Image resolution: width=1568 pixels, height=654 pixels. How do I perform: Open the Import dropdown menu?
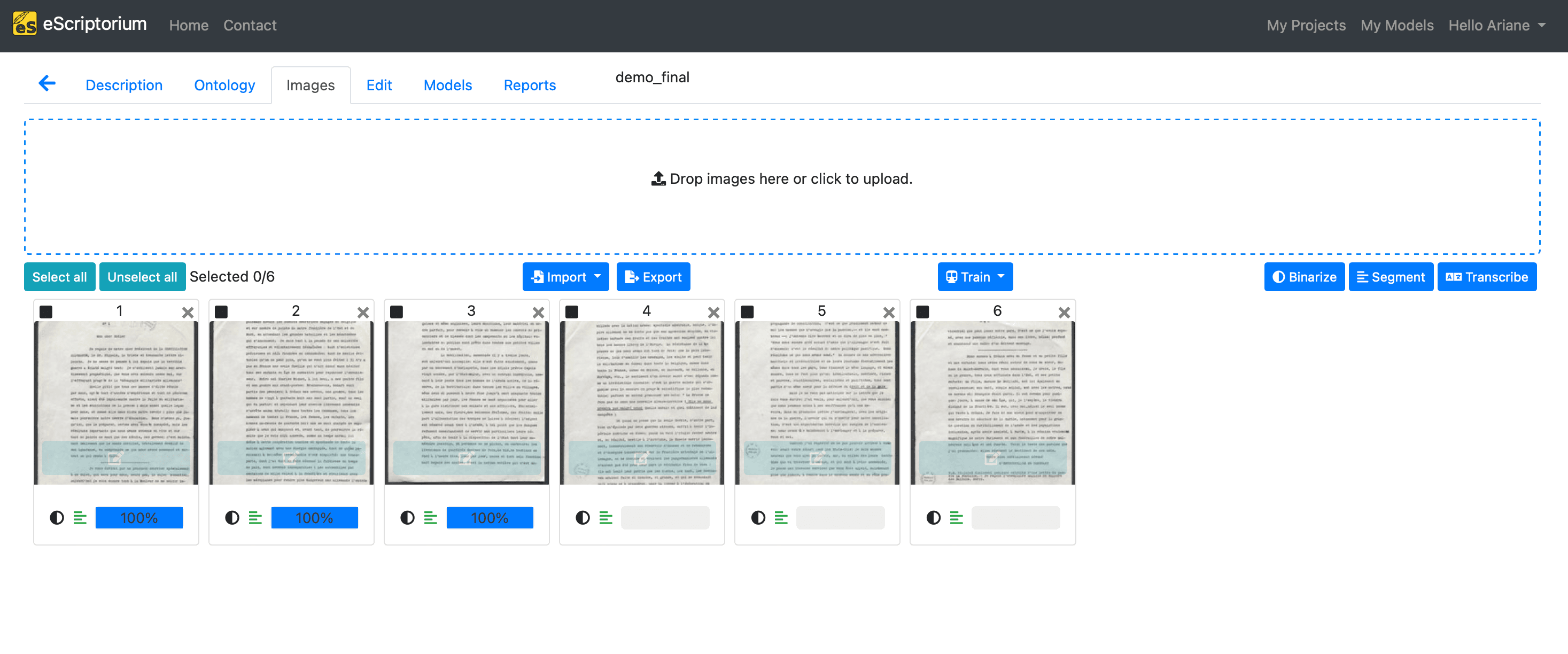pos(565,277)
